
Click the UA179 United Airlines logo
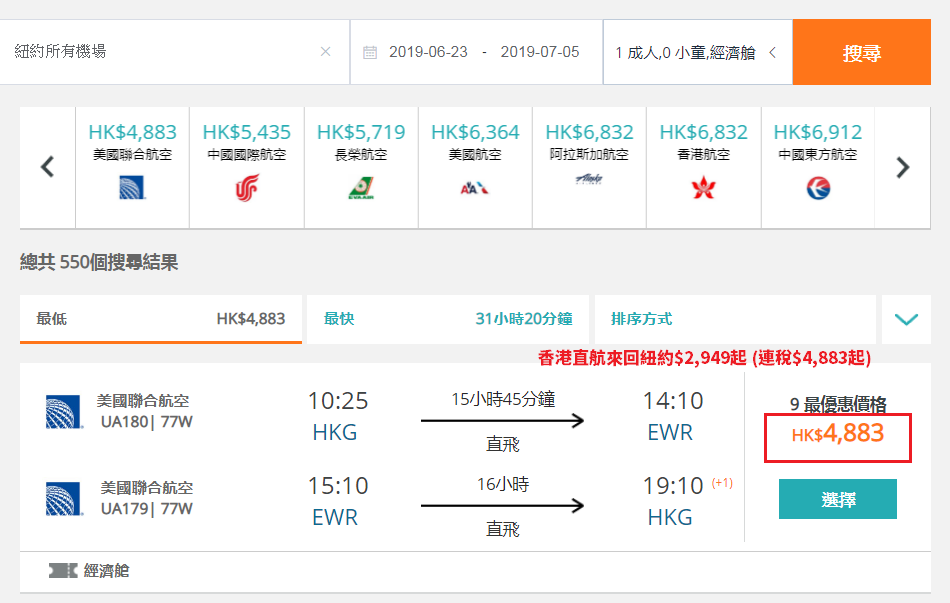coord(64,499)
